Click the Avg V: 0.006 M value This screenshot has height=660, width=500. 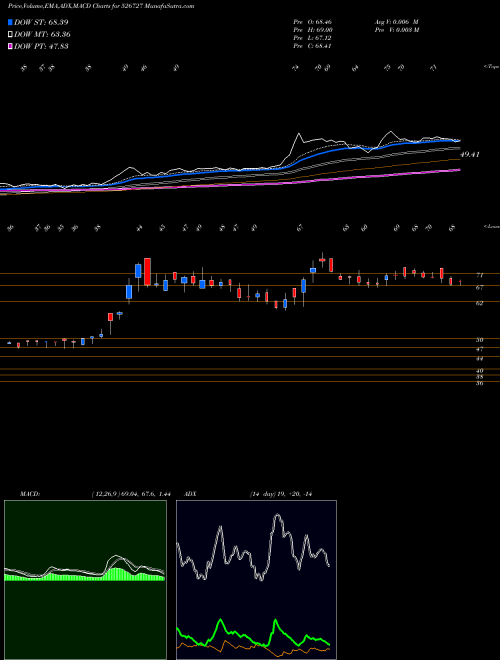(396, 22)
